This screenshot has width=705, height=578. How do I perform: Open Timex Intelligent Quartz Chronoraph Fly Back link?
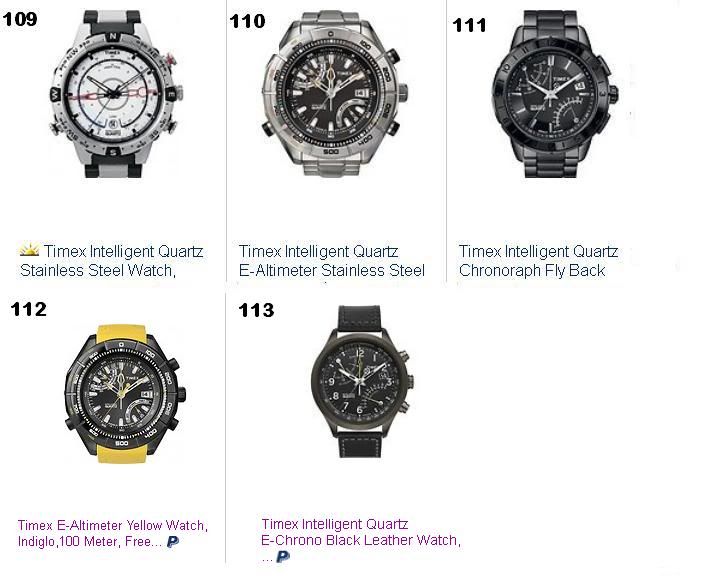pos(538,261)
